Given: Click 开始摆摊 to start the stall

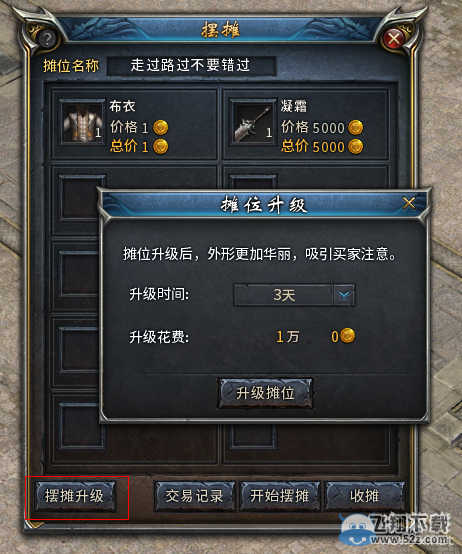Looking at the screenshot, I should [x=280, y=496].
